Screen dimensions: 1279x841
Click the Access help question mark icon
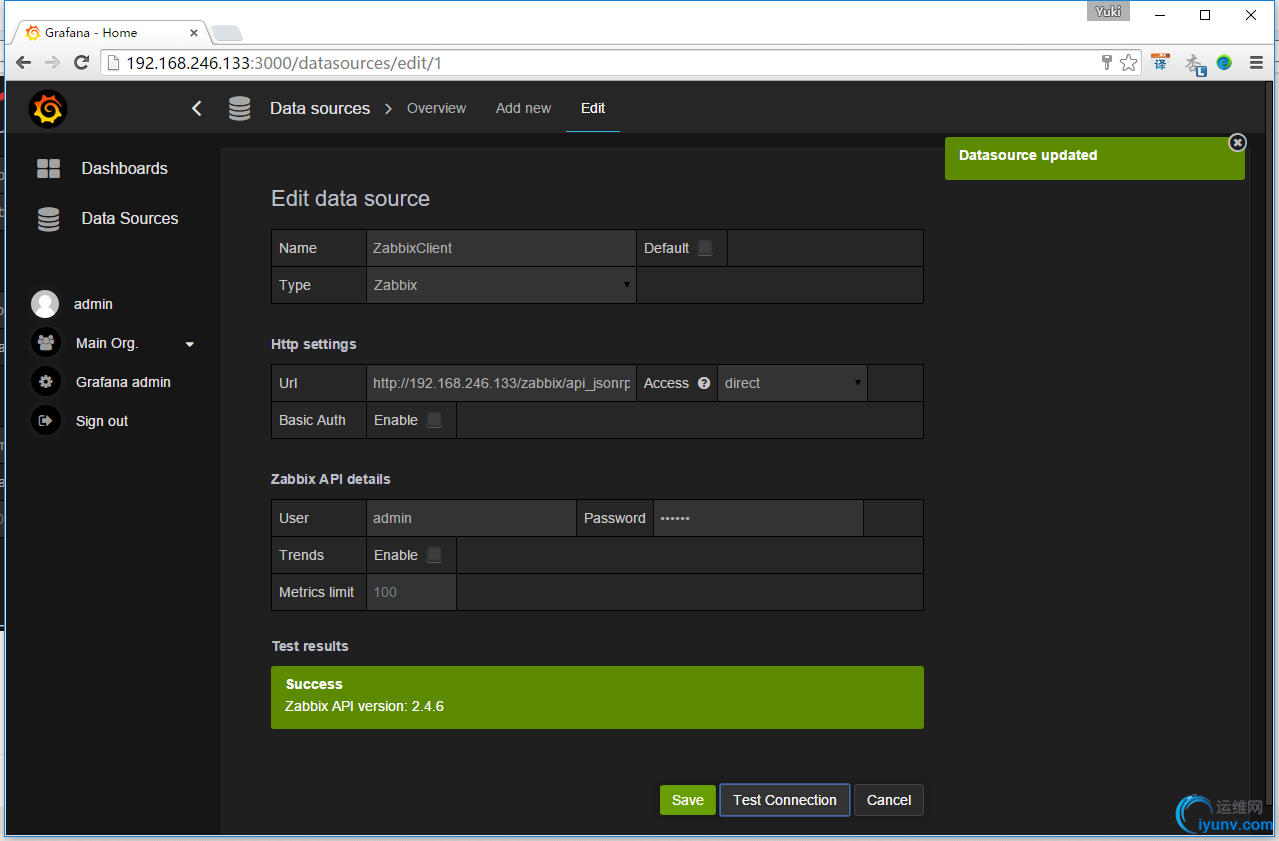click(x=704, y=383)
